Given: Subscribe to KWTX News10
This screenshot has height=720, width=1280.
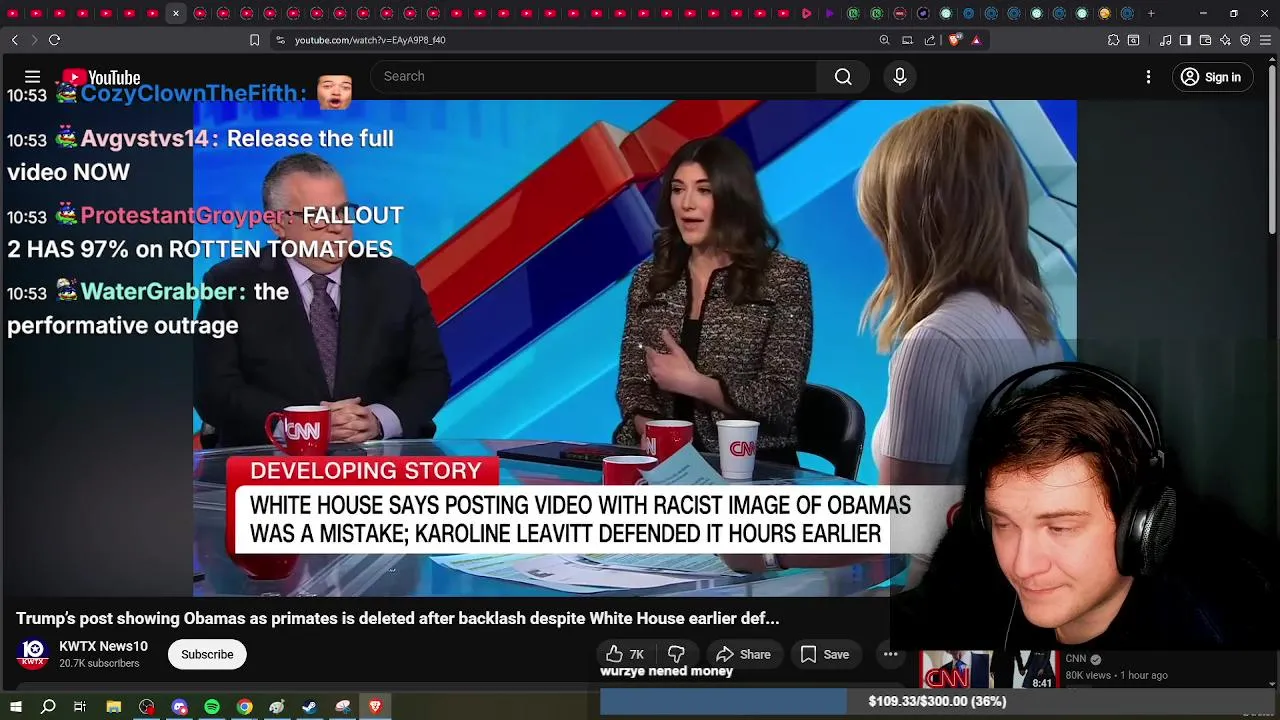Looking at the screenshot, I should pyautogui.click(x=207, y=655).
